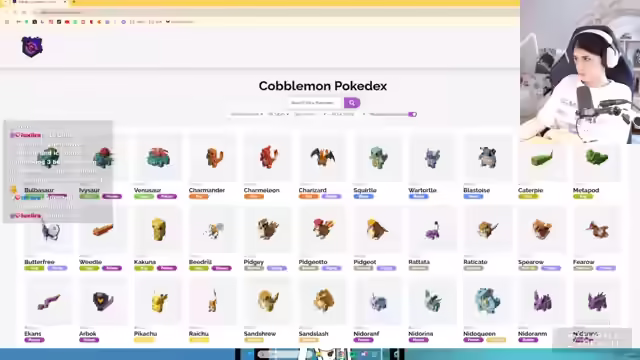Screen dimensions: 640x360
Task: Click the Caterpie name link
Action: pos(530,190)
